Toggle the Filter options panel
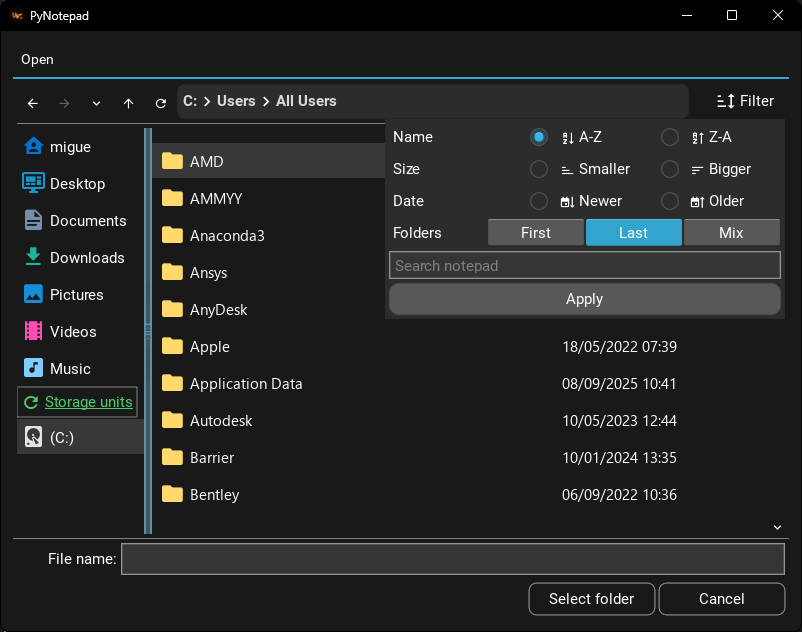The image size is (802, 632). click(x=746, y=101)
